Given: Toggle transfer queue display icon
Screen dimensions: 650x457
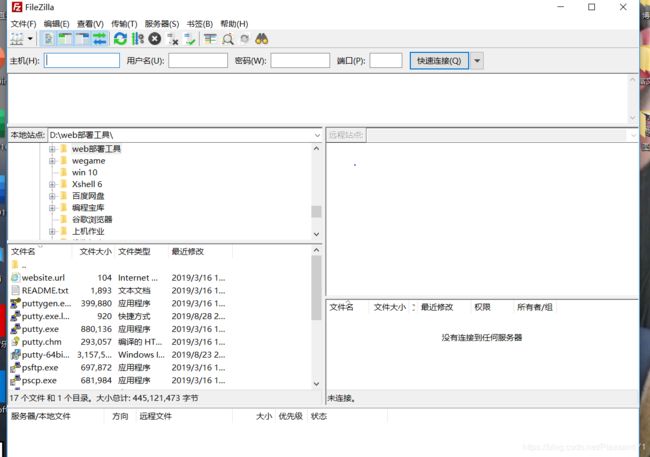Looking at the screenshot, I should coord(99,39).
